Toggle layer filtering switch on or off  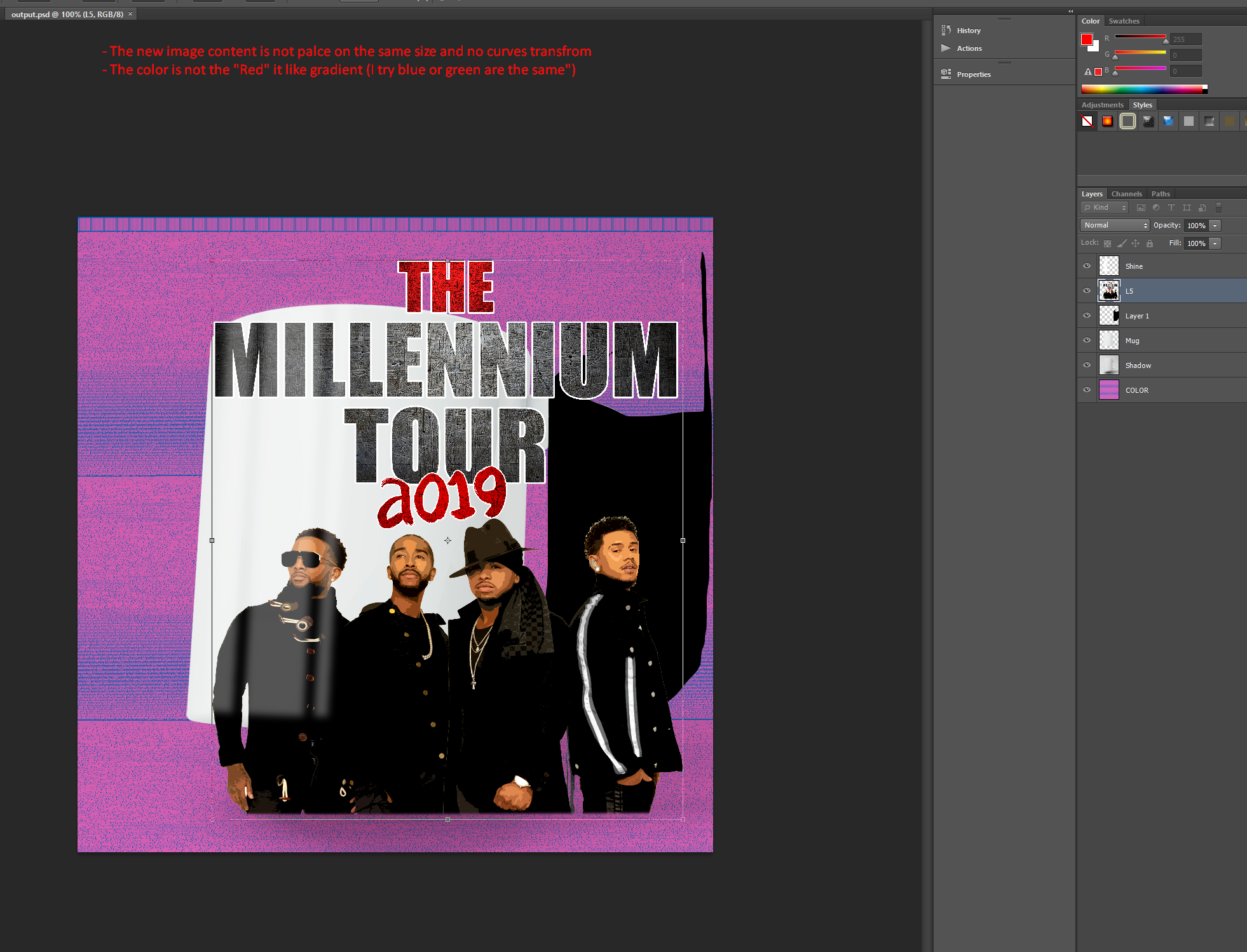(x=1218, y=208)
